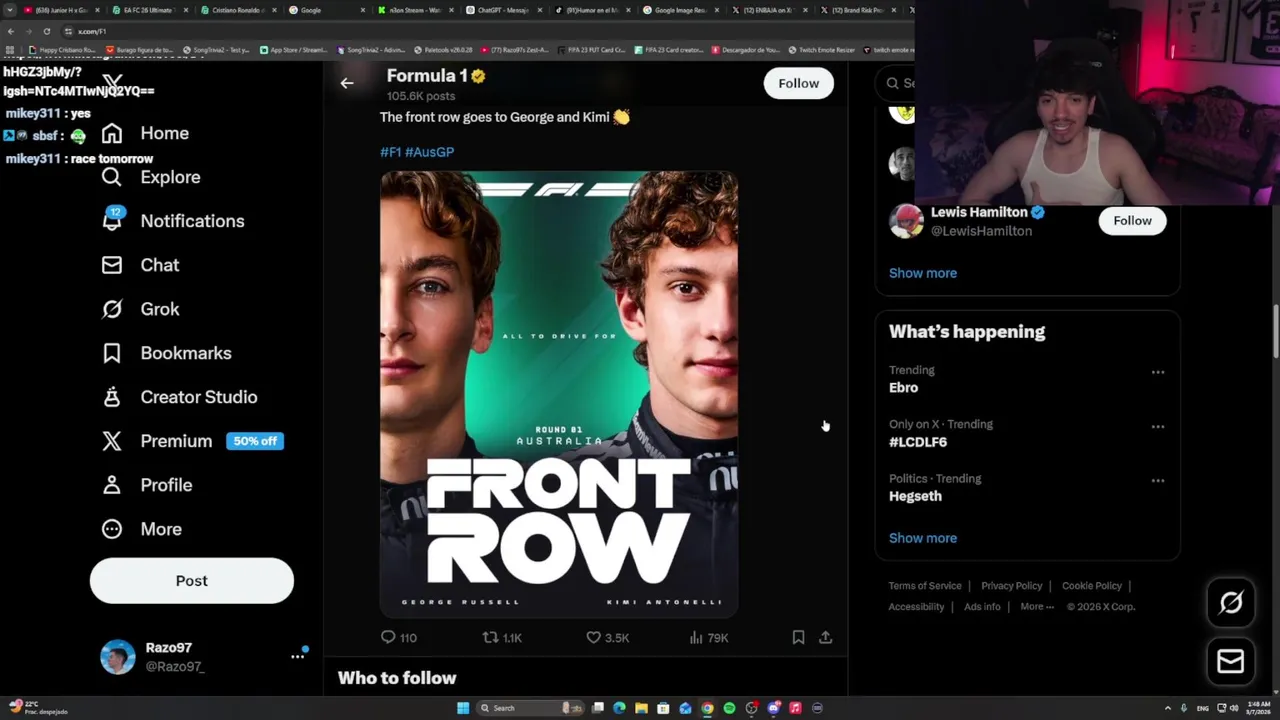Viewport: 1280px width, 720px height.
Task: Open Google Chrome from the taskbar
Action: (x=707, y=708)
